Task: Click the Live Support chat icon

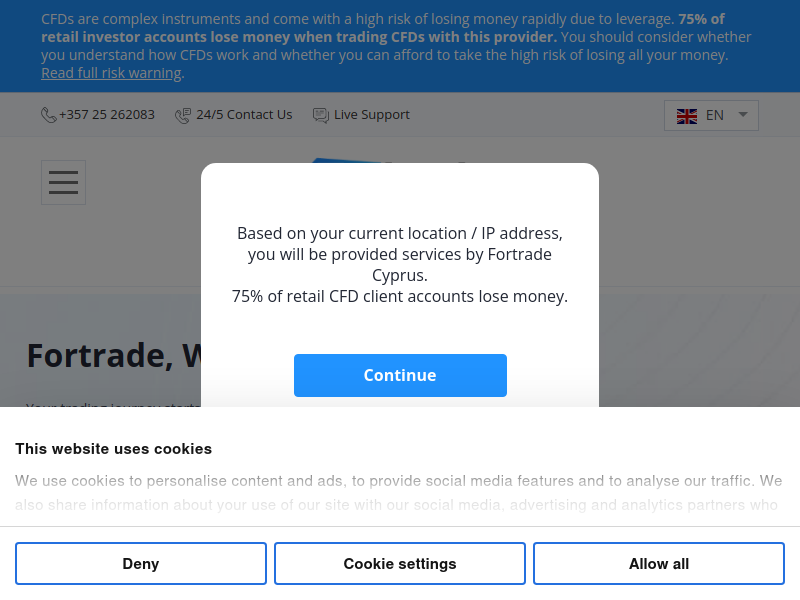Action: coord(320,115)
